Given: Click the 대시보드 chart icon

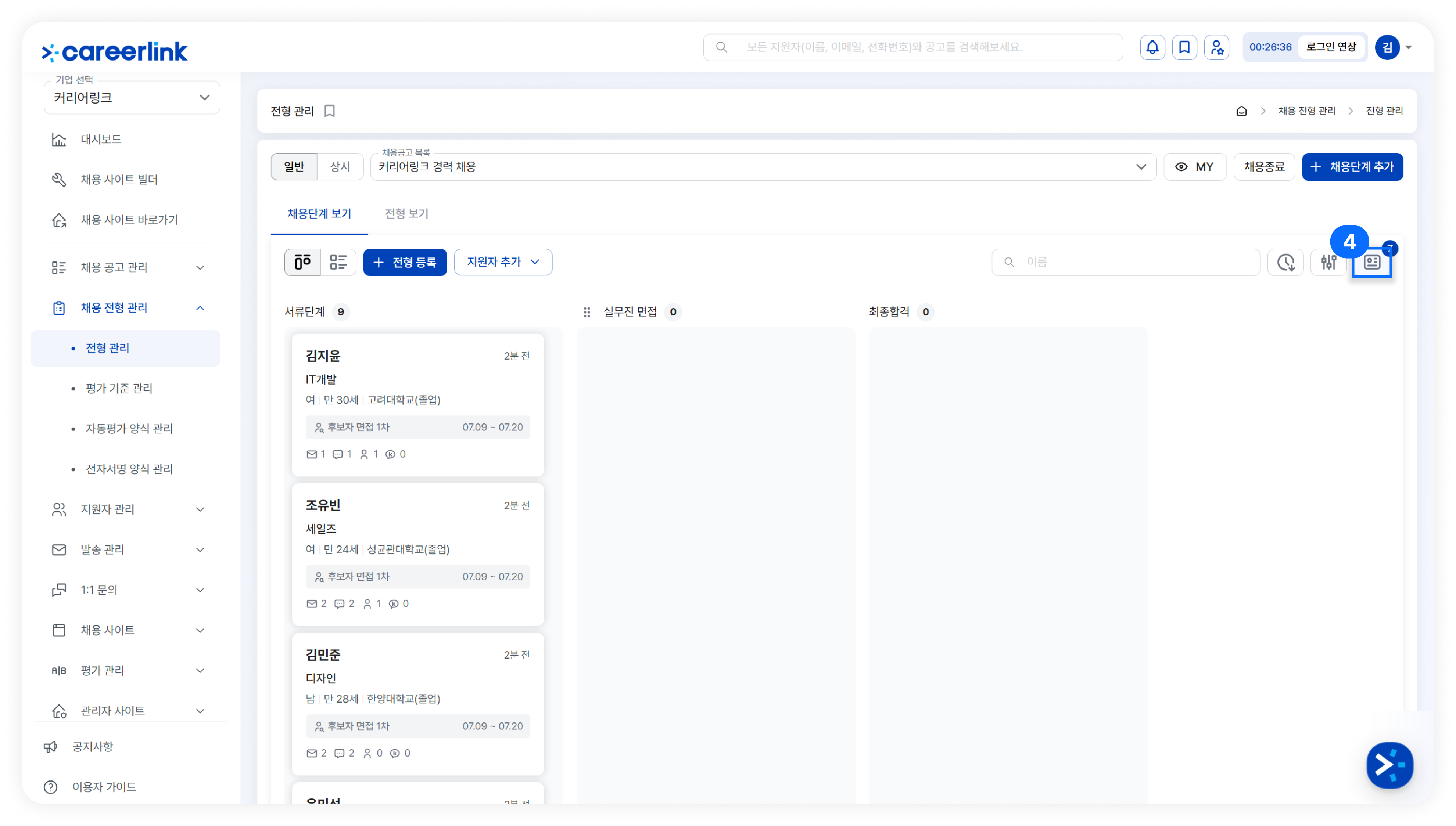Looking at the screenshot, I should (x=59, y=140).
